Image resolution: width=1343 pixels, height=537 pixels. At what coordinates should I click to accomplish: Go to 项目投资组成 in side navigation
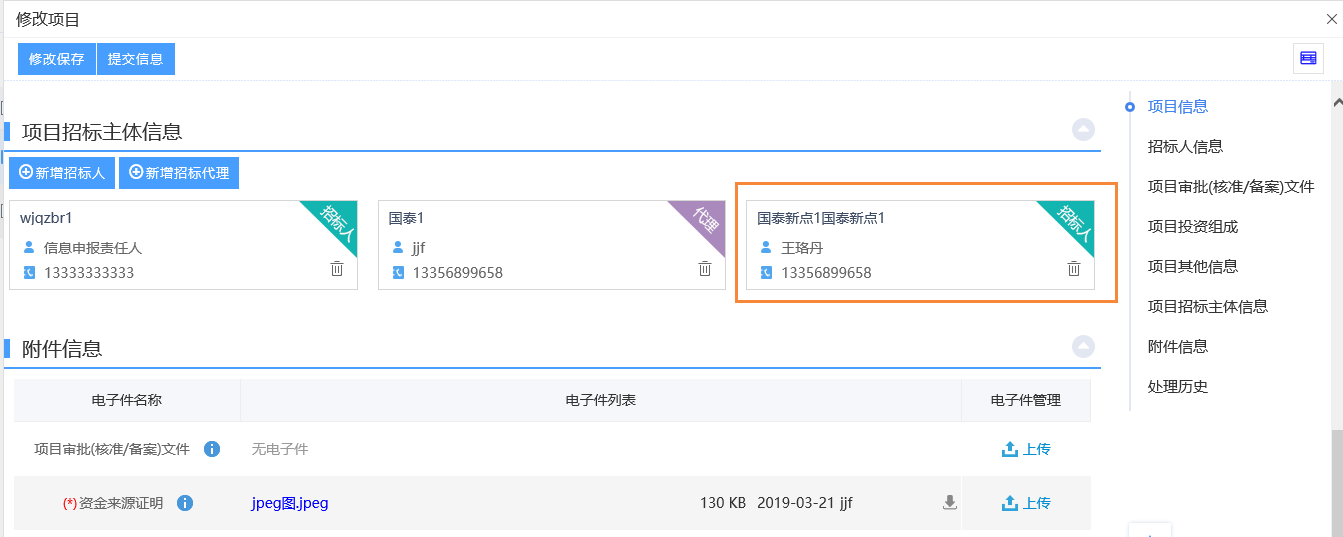pos(1193,227)
